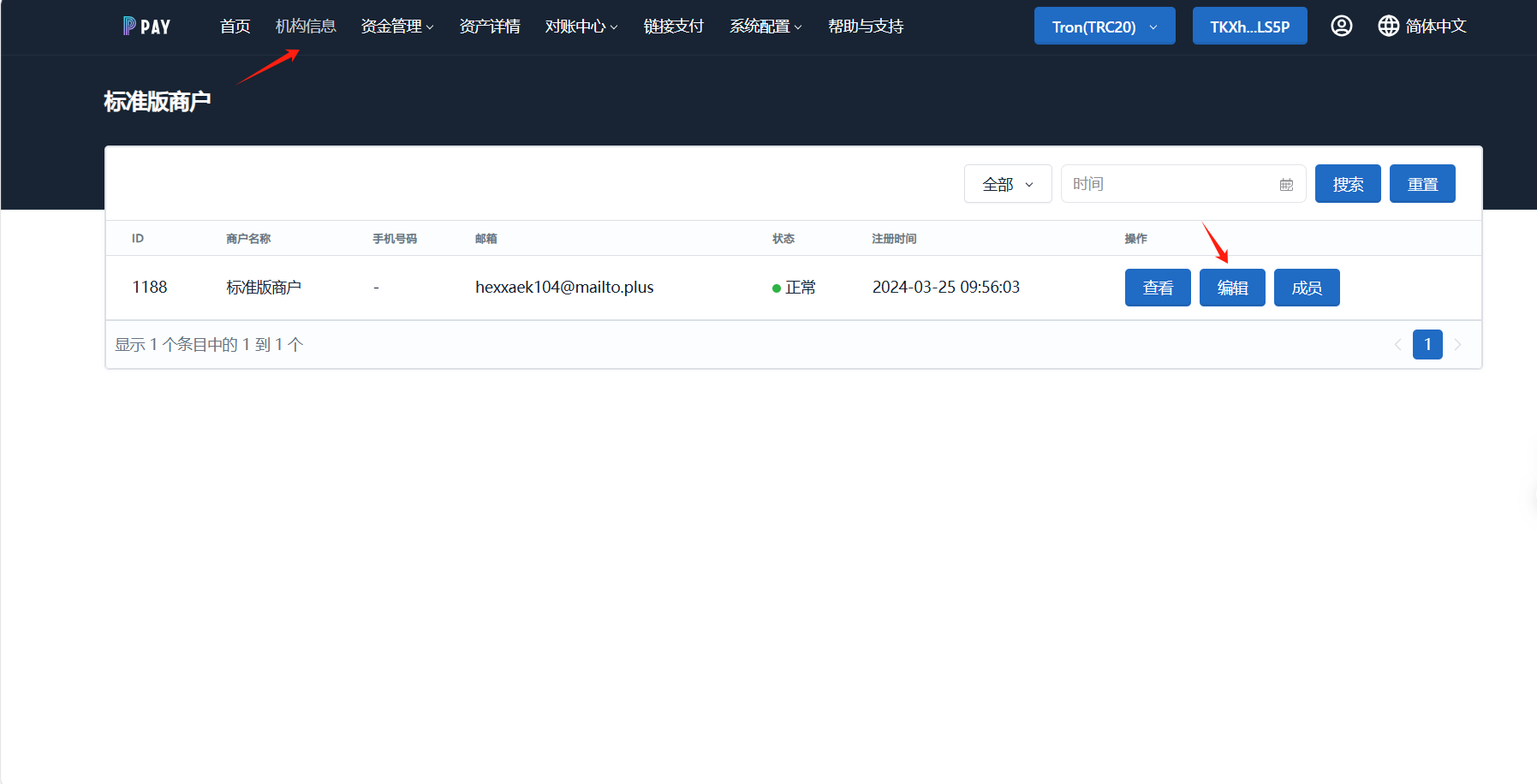Click 查看 for merchant 1188
This screenshot has width=1537, height=784.
pos(1158,288)
